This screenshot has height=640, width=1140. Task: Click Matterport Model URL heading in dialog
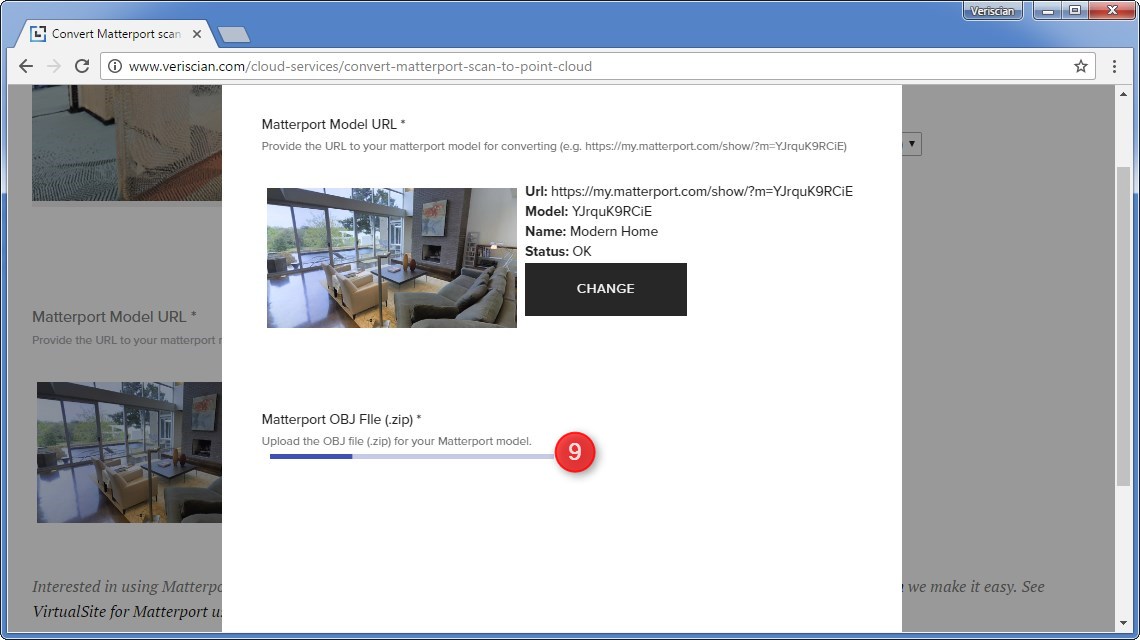point(333,124)
